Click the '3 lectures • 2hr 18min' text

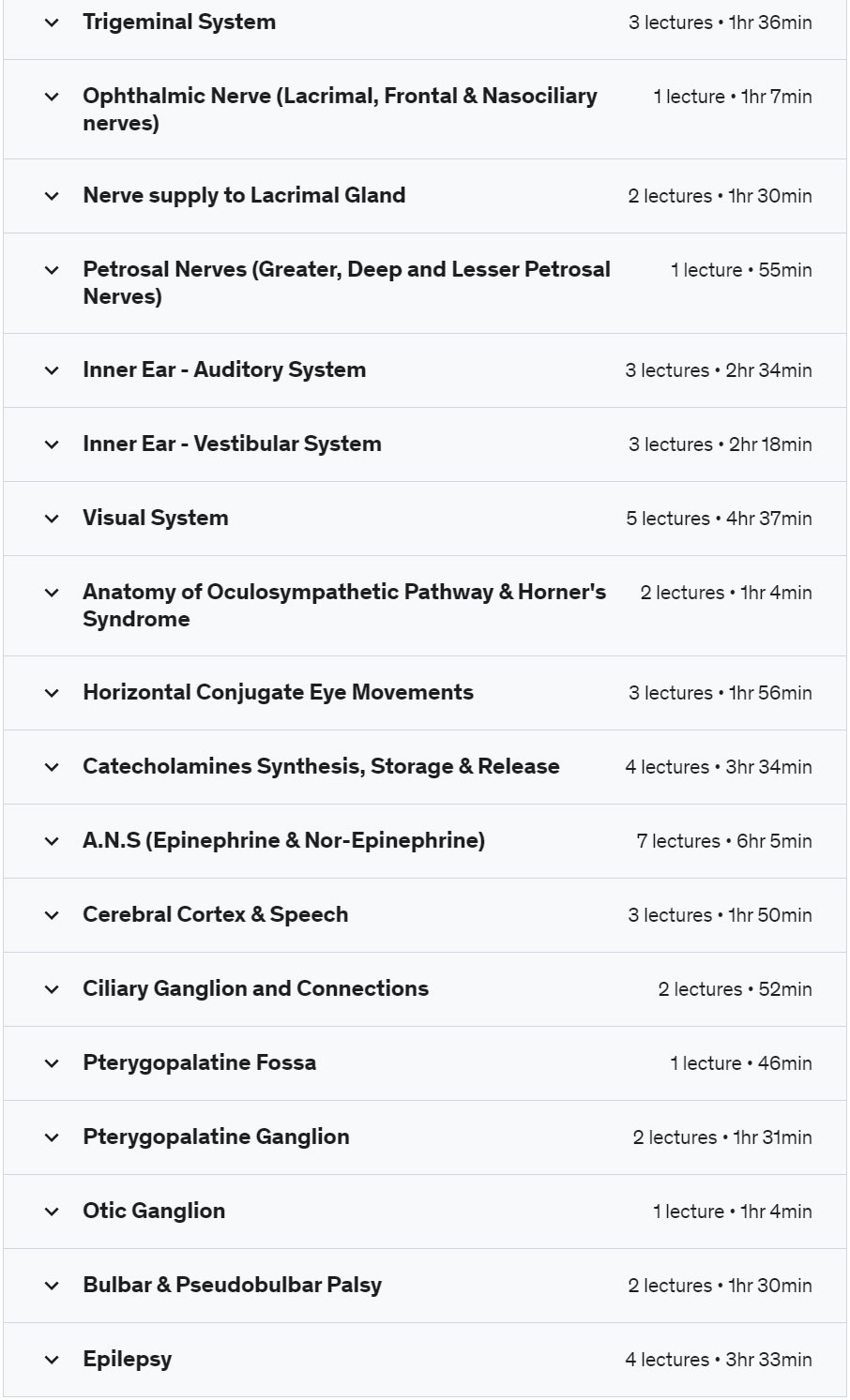pyautogui.click(x=721, y=444)
